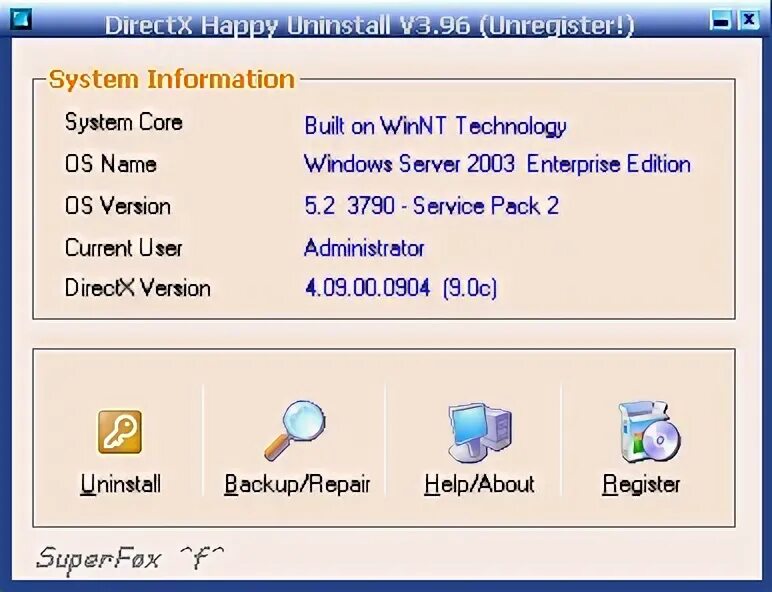
Task: Click the window title bar text
Action: click(369, 25)
